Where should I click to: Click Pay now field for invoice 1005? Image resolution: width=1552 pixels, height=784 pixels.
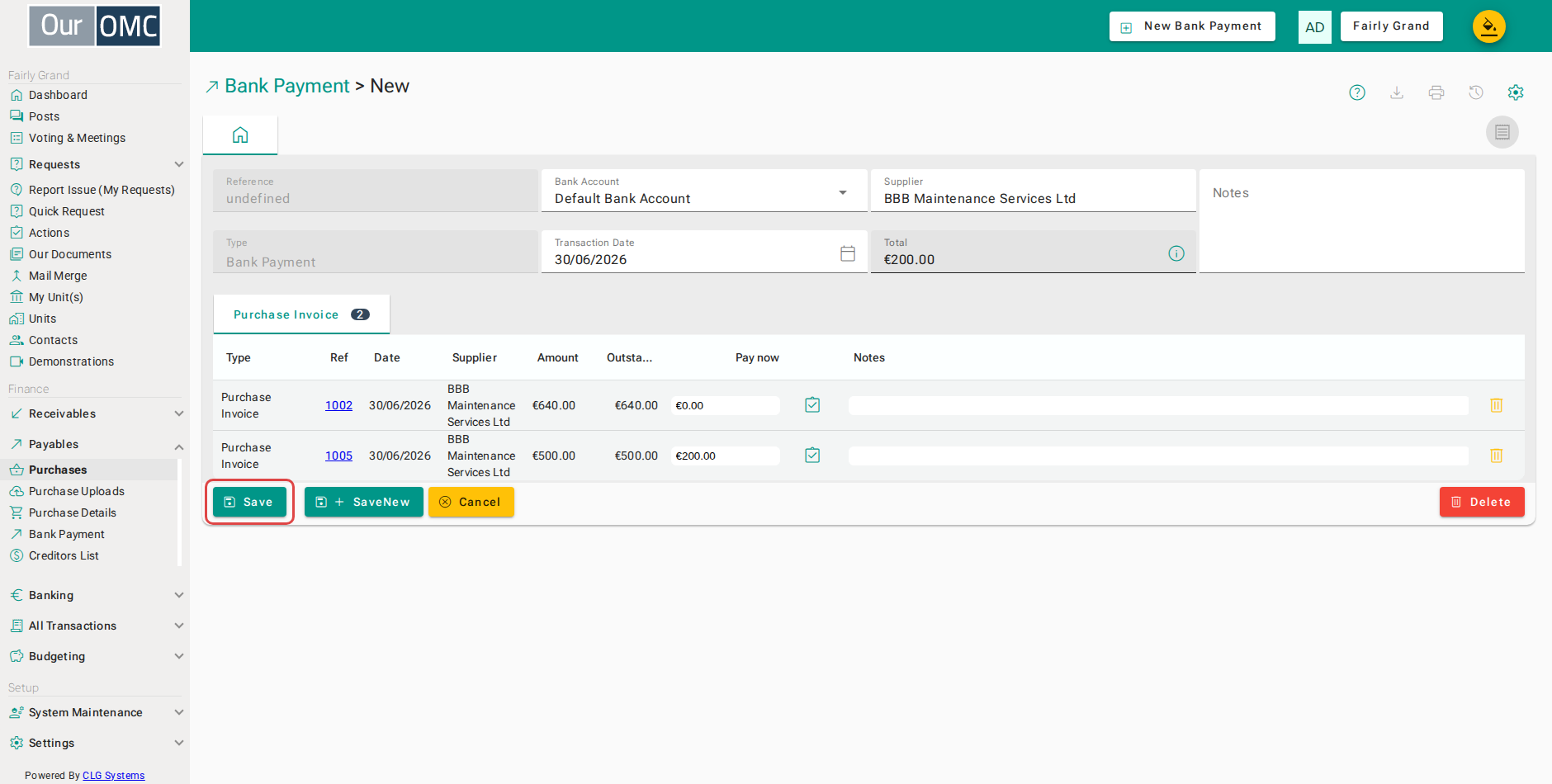pyautogui.click(x=725, y=456)
